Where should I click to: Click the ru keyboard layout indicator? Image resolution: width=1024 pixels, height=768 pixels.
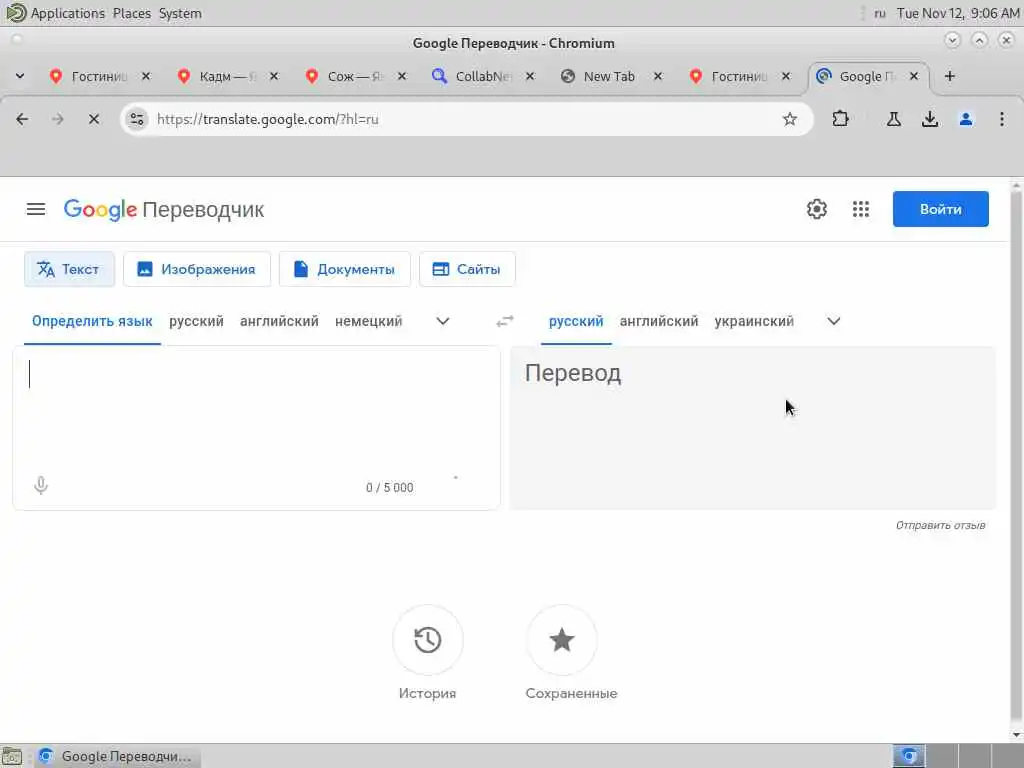(880, 13)
